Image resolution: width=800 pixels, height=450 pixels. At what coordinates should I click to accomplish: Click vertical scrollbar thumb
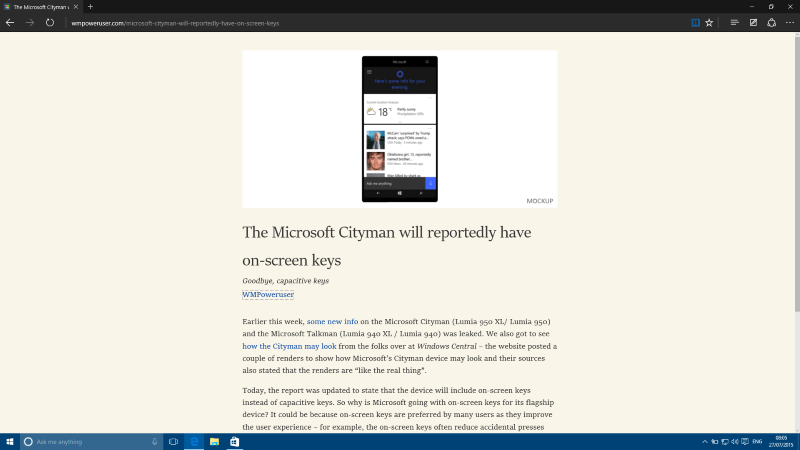pyautogui.click(x=797, y=173)
